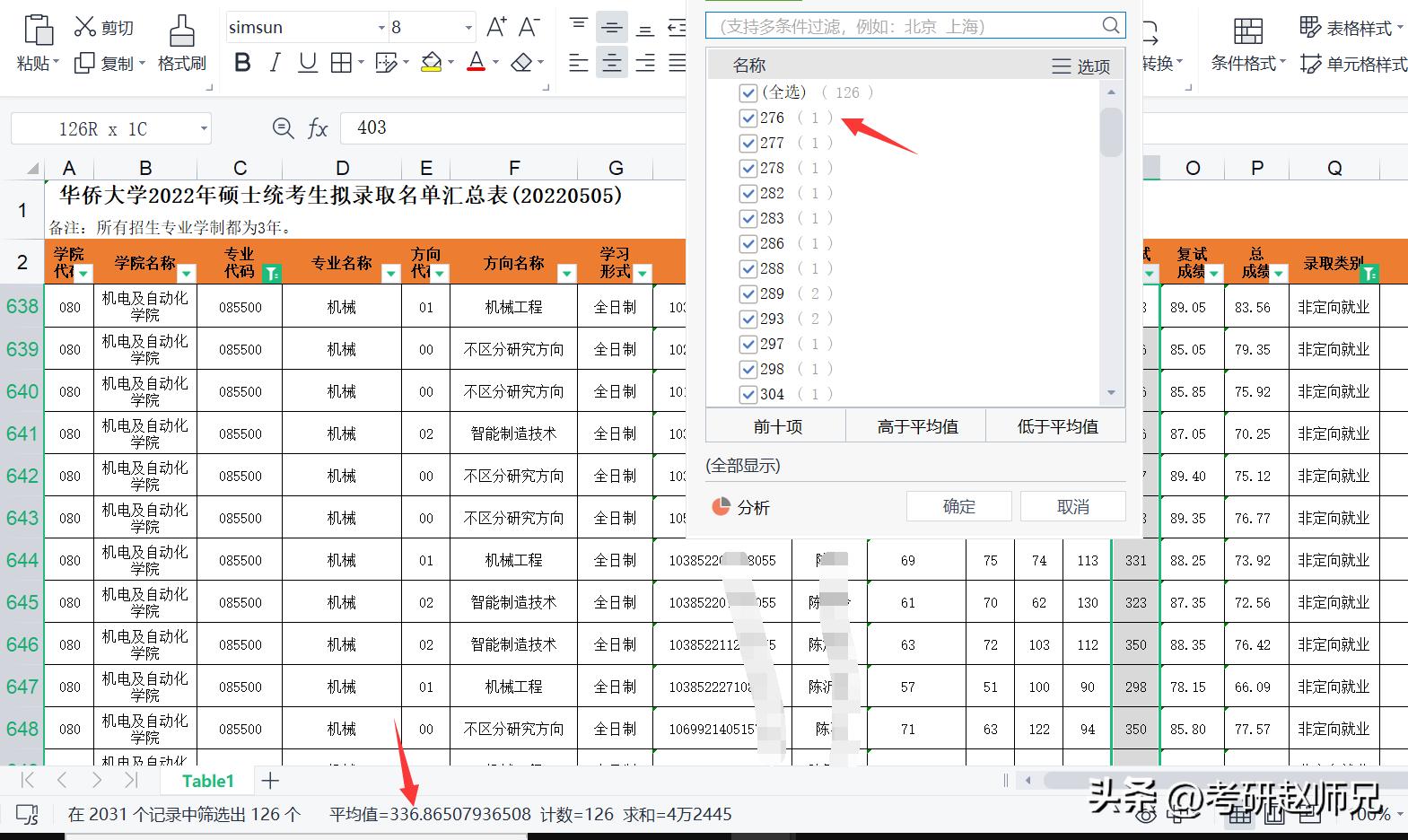Open the font name simsun dropdown
Viewport: 1408px width, 840px height.
coord(380,28)
